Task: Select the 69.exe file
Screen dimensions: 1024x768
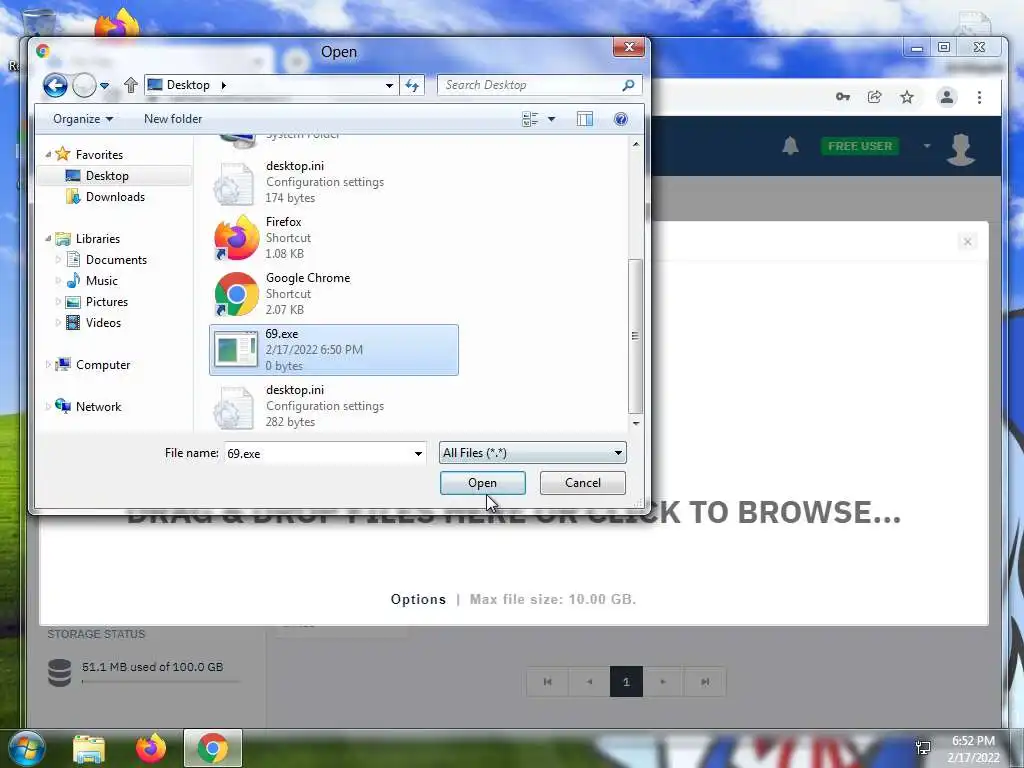Action: [x=334, y=349]
